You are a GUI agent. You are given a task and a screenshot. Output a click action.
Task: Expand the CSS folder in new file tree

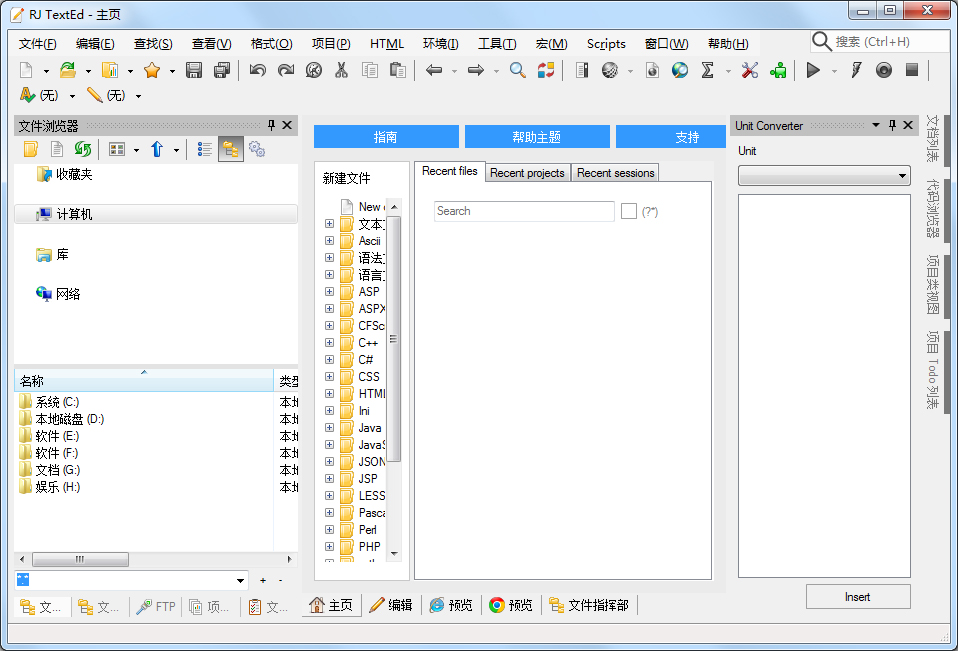click(x=329, y=377)
